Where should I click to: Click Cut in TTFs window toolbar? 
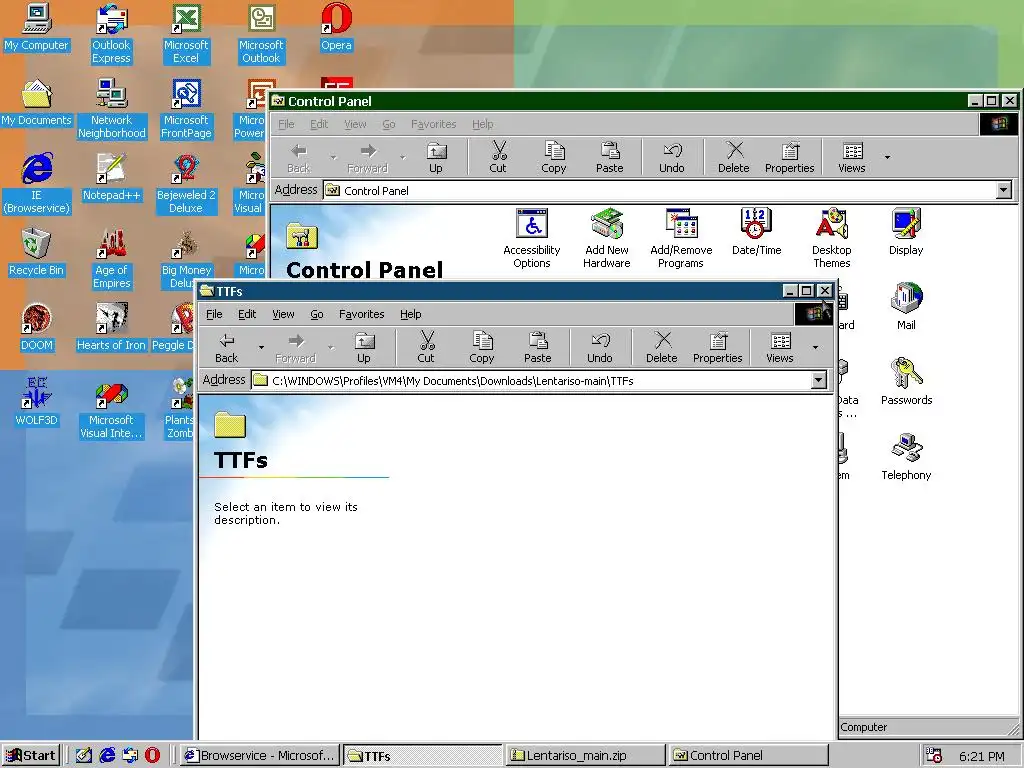426,347
